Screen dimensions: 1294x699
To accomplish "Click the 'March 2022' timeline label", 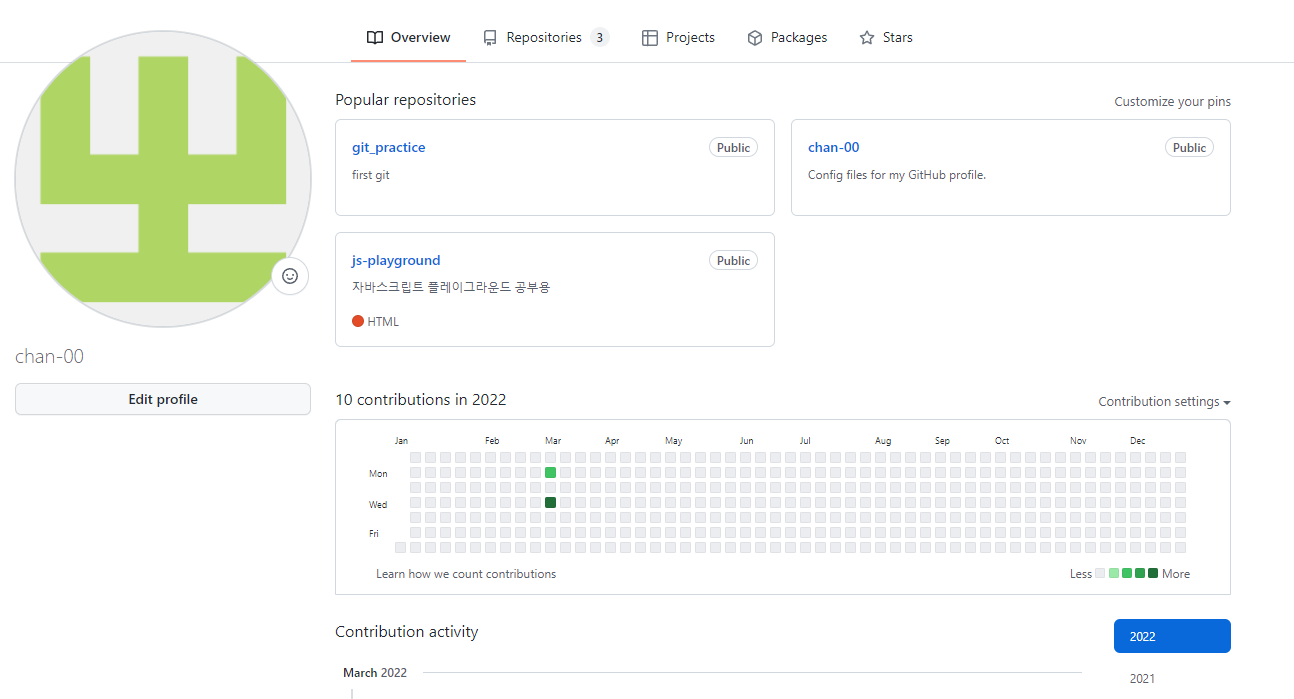I will 375,673.
